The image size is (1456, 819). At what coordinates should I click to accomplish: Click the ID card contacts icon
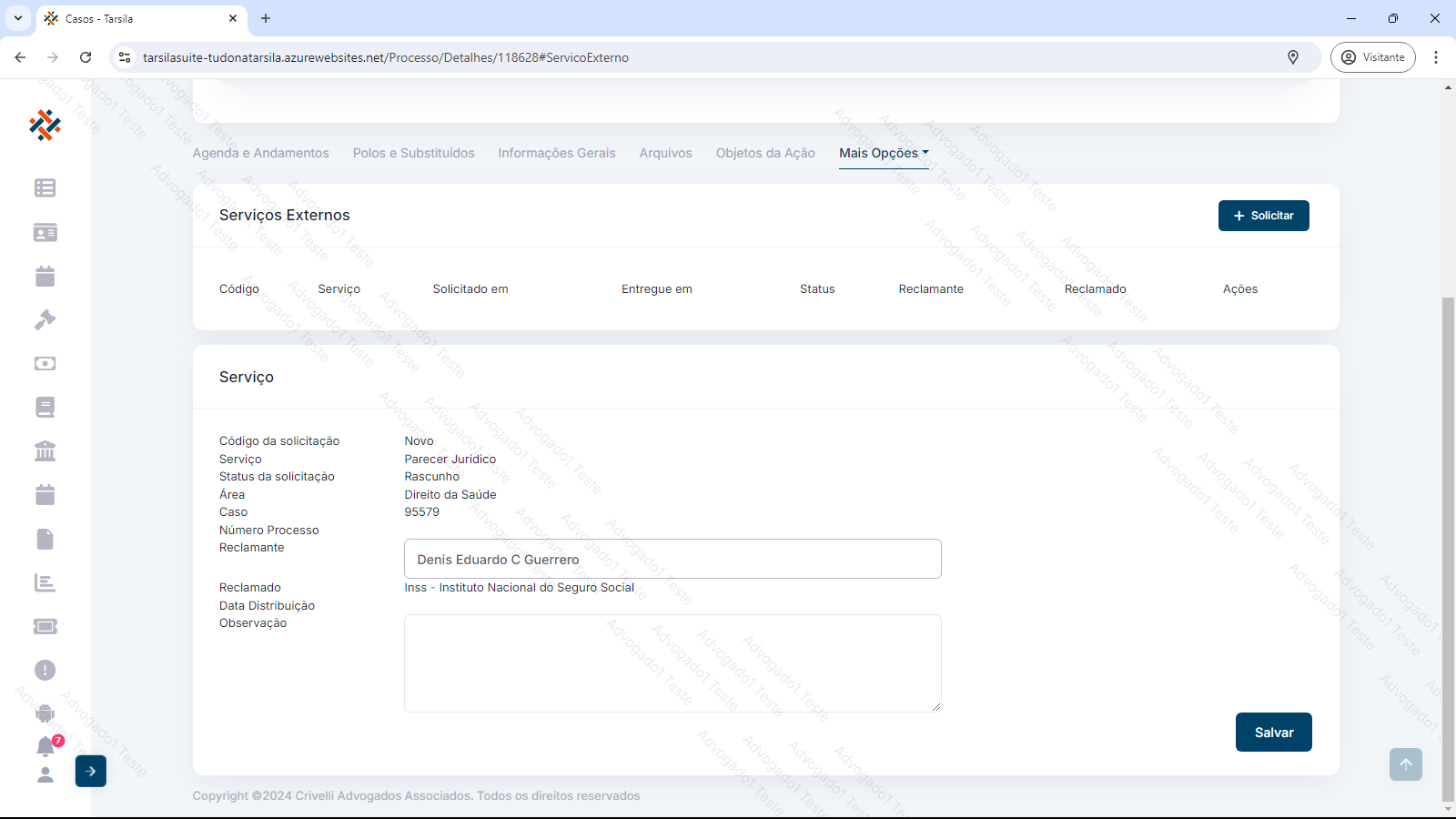coord(45,233)
